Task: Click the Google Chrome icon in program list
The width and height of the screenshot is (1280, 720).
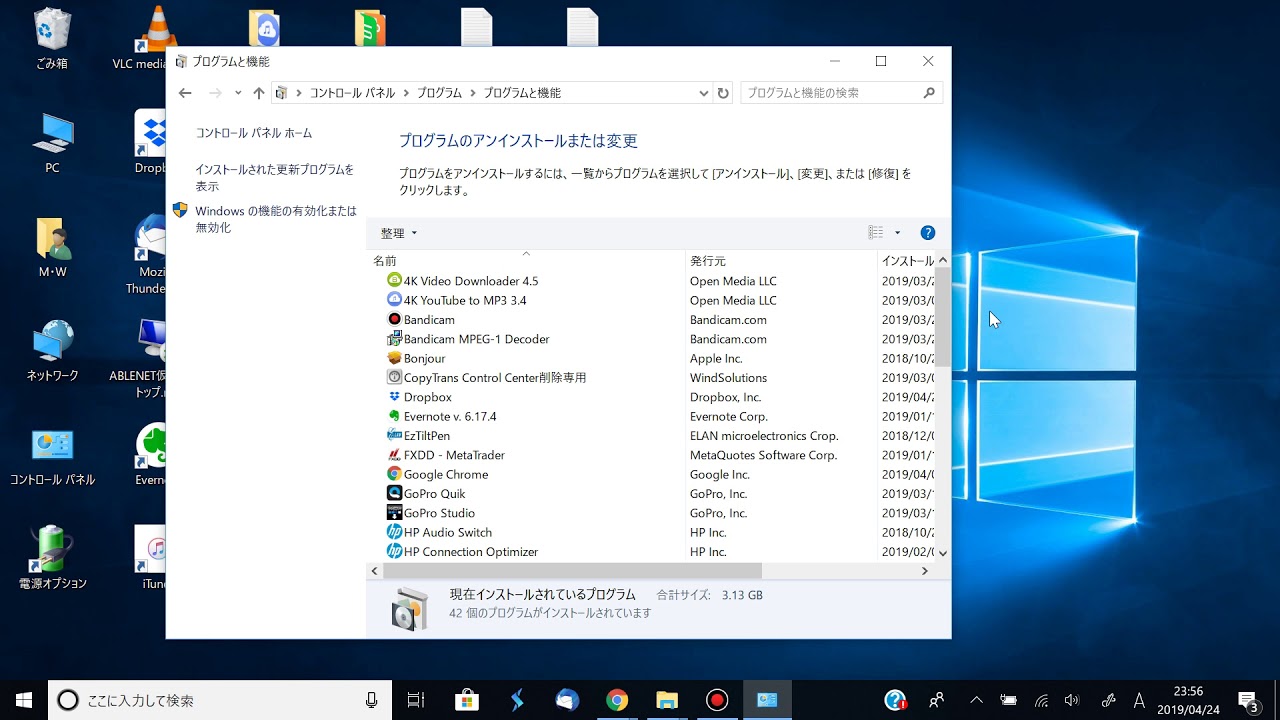Action: point(394,474)
